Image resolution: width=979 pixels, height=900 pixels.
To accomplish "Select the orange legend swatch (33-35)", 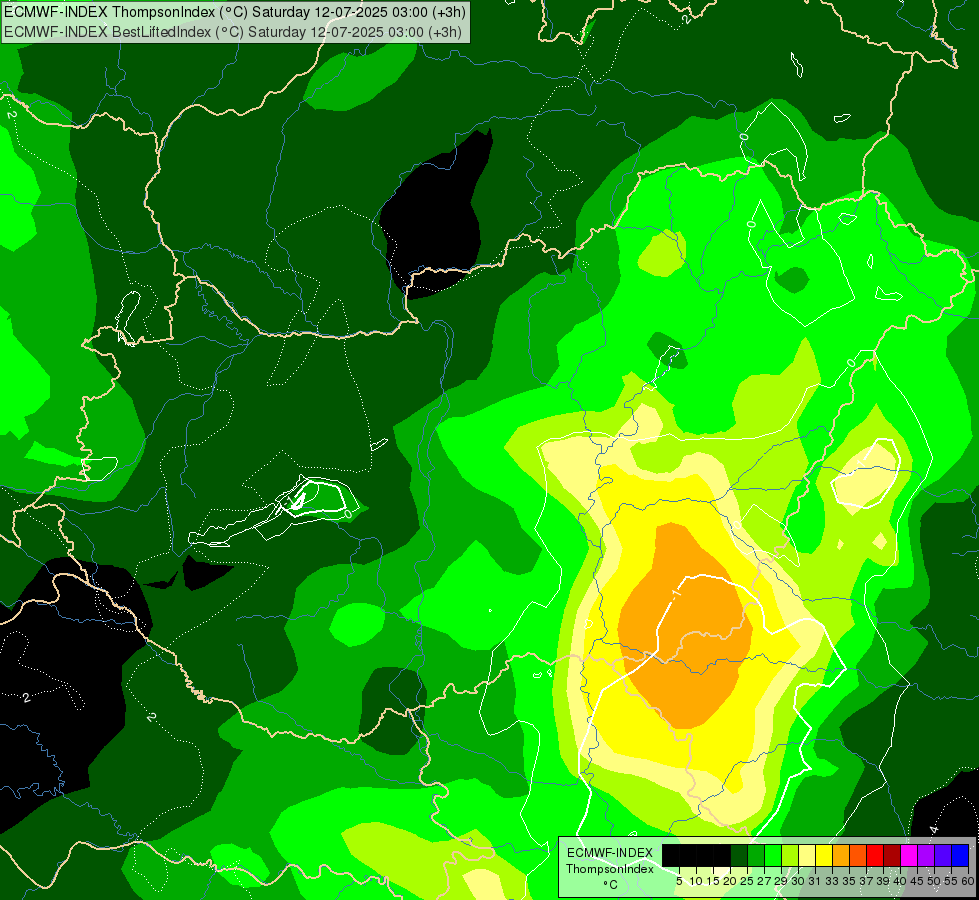I will pyautogui.click(x=841, y=855).
